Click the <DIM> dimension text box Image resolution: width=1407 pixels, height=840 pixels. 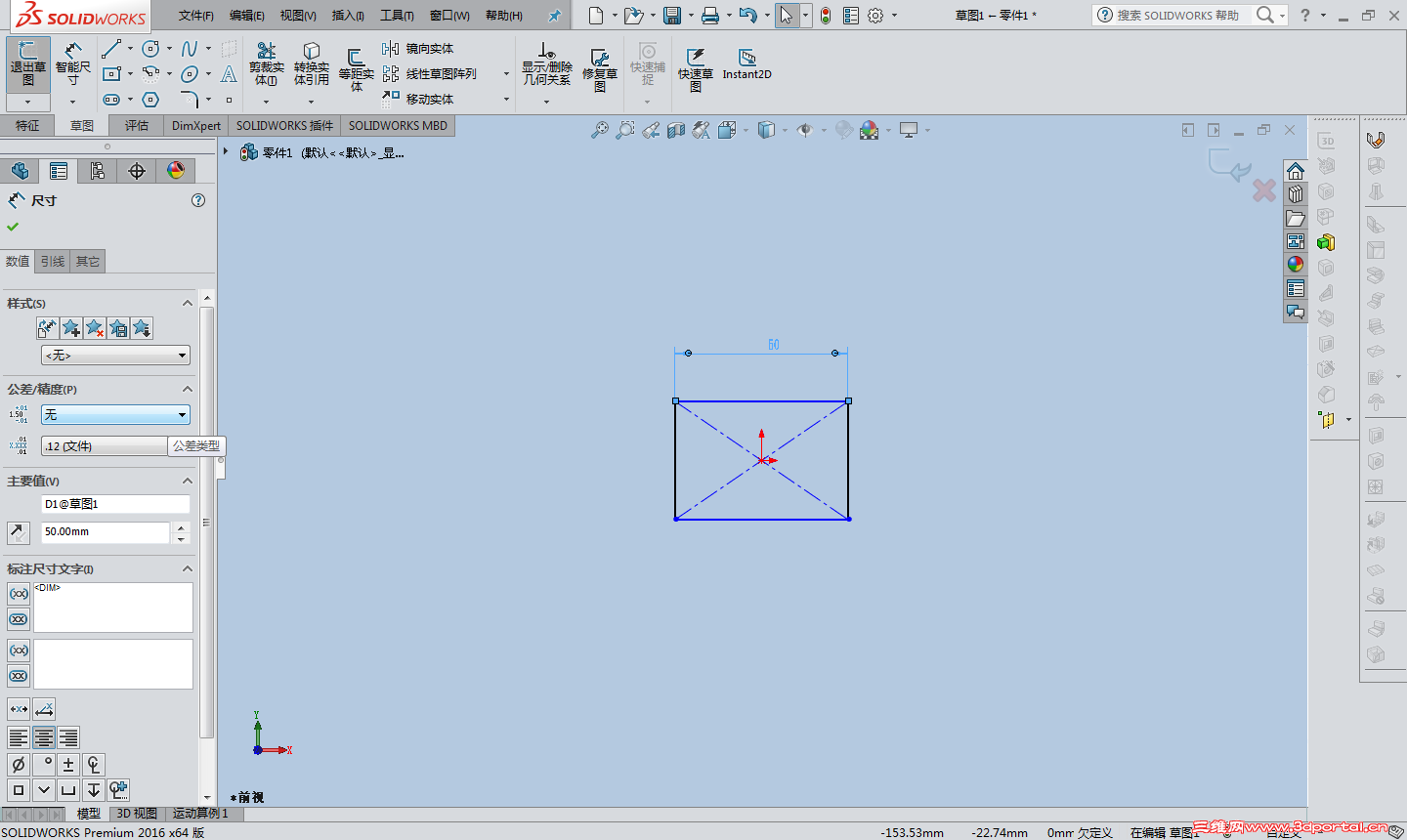(113, 608)
